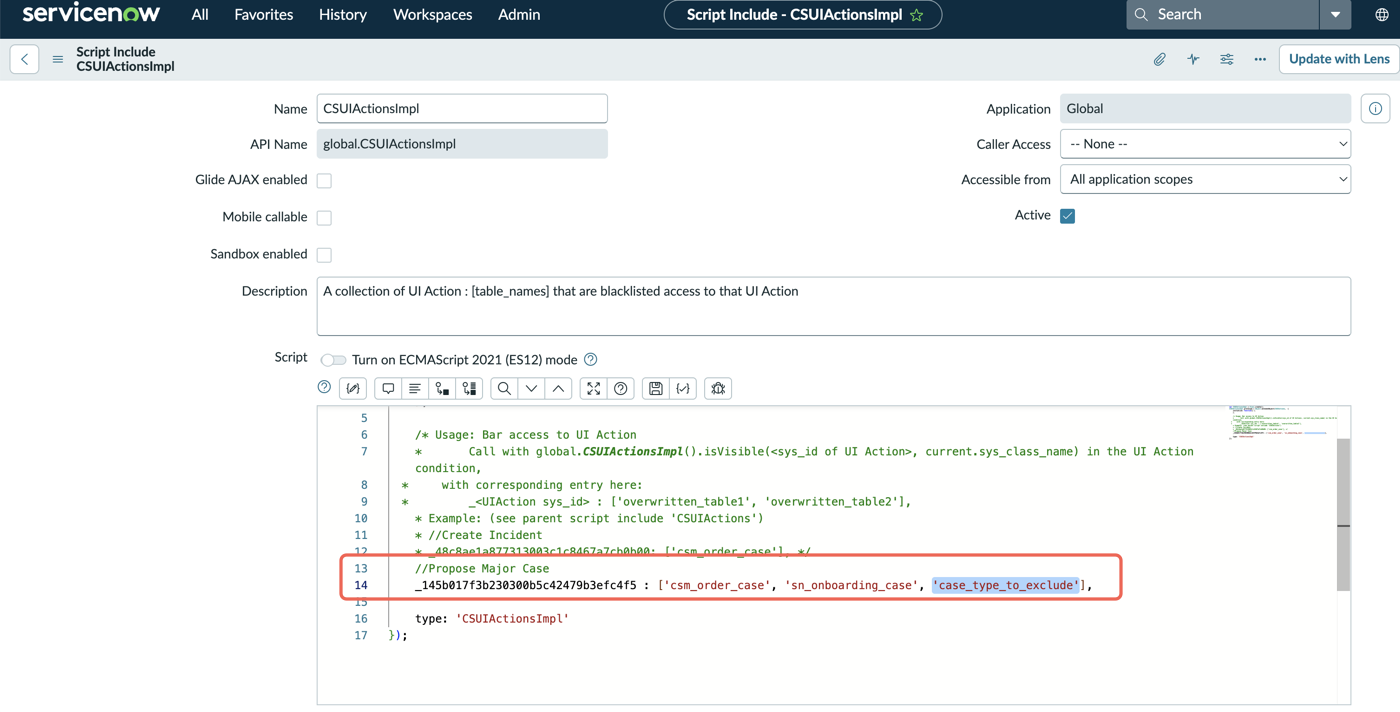Screen dimensions: 1400x712
Task: Open the script debugger bug icon
Action: pos(718,388)
